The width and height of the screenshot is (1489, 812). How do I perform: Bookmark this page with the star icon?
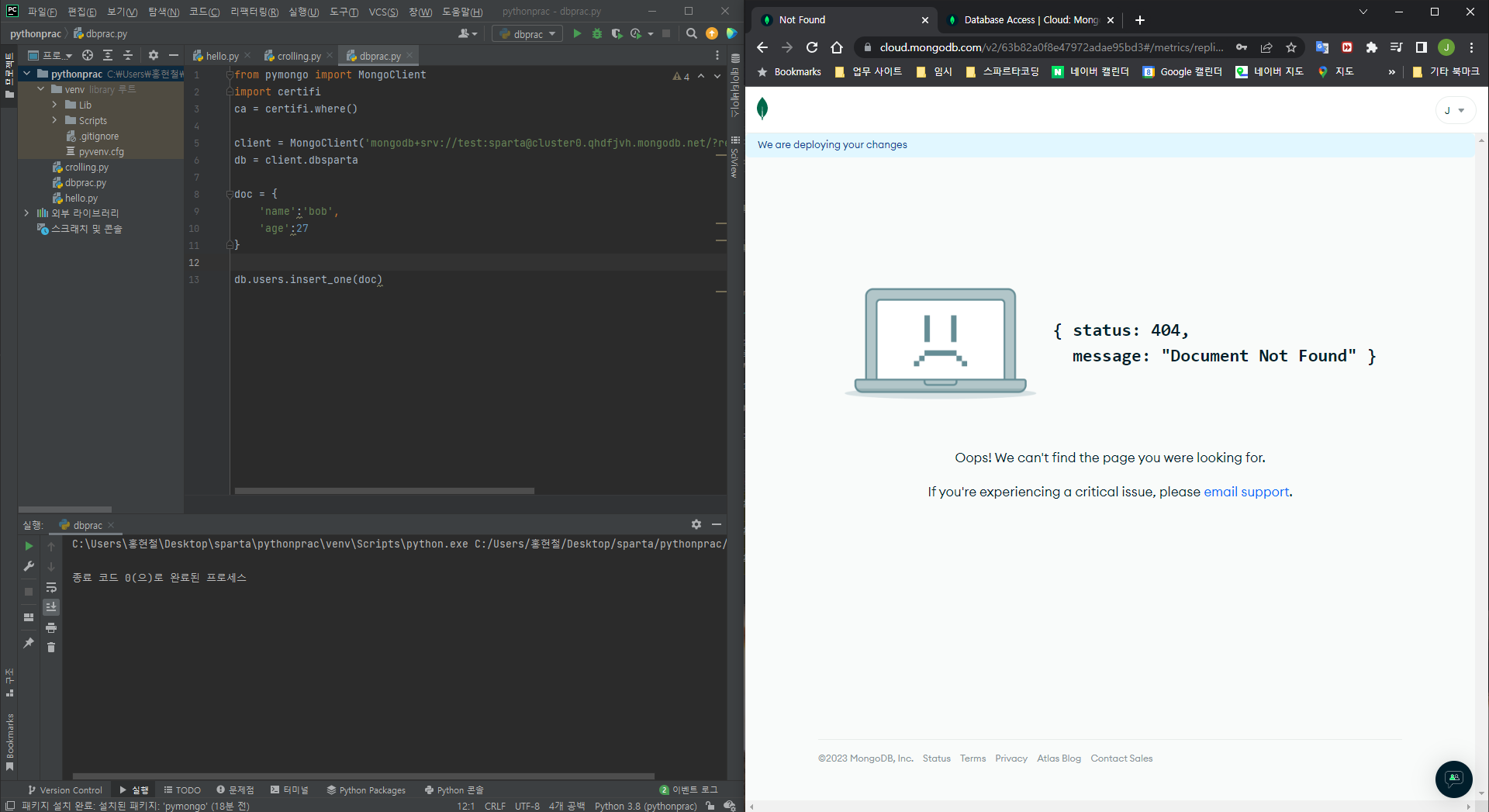click(1291, 47)
